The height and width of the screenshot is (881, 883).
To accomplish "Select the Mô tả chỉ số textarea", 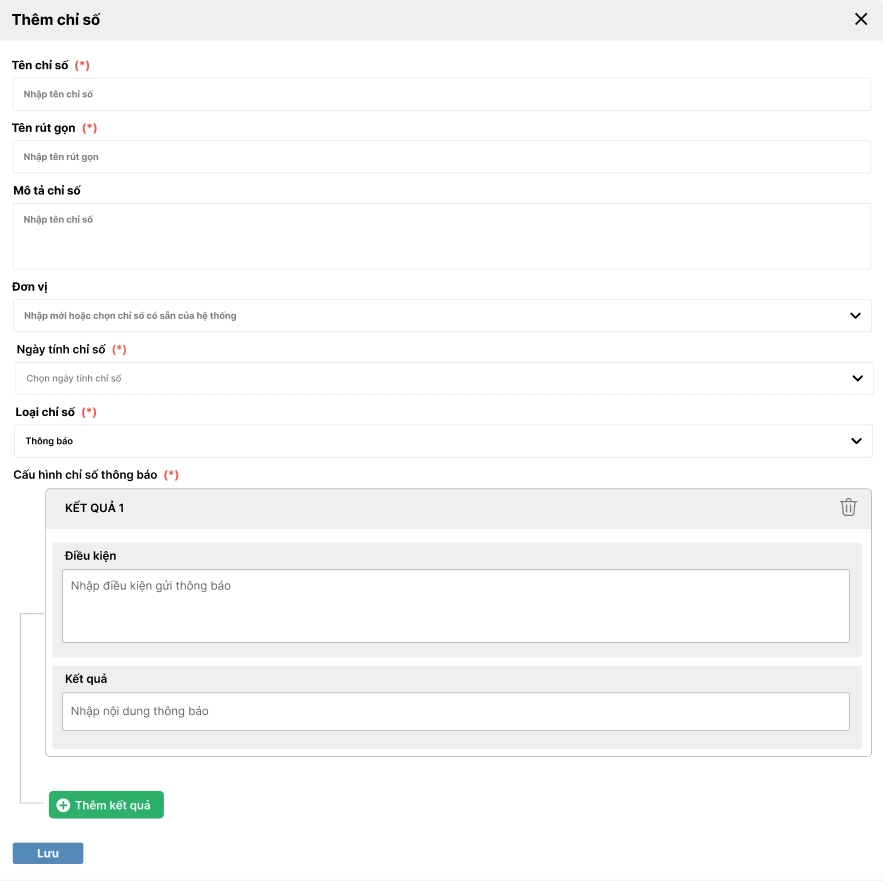I will [x=441, y=236].
